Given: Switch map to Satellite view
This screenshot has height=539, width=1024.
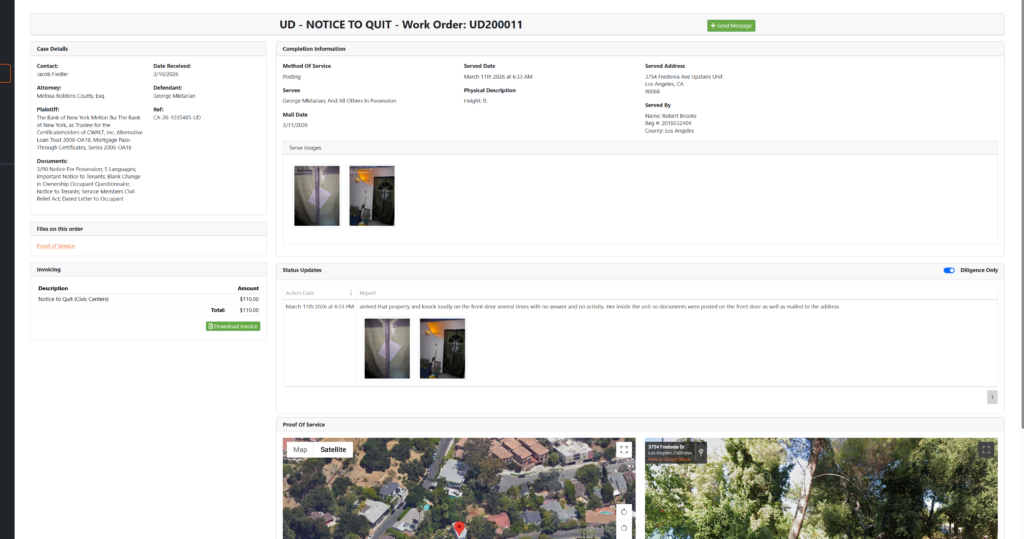Looking at the screenshot, I should point(333,450).
